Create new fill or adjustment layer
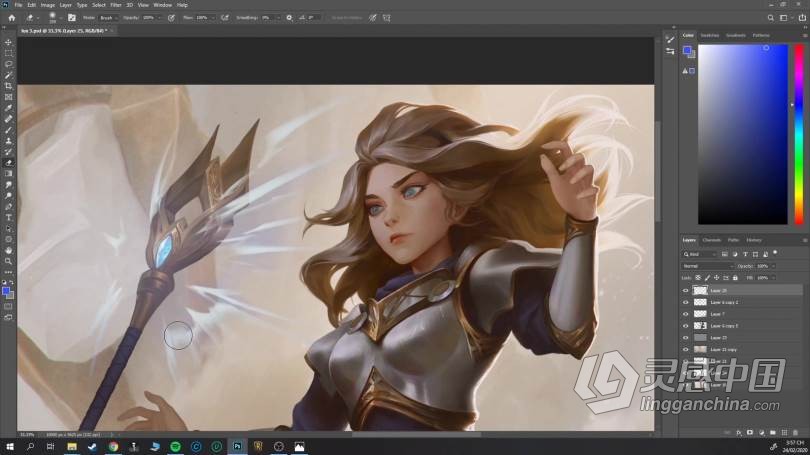 click(x=761, y=432)
